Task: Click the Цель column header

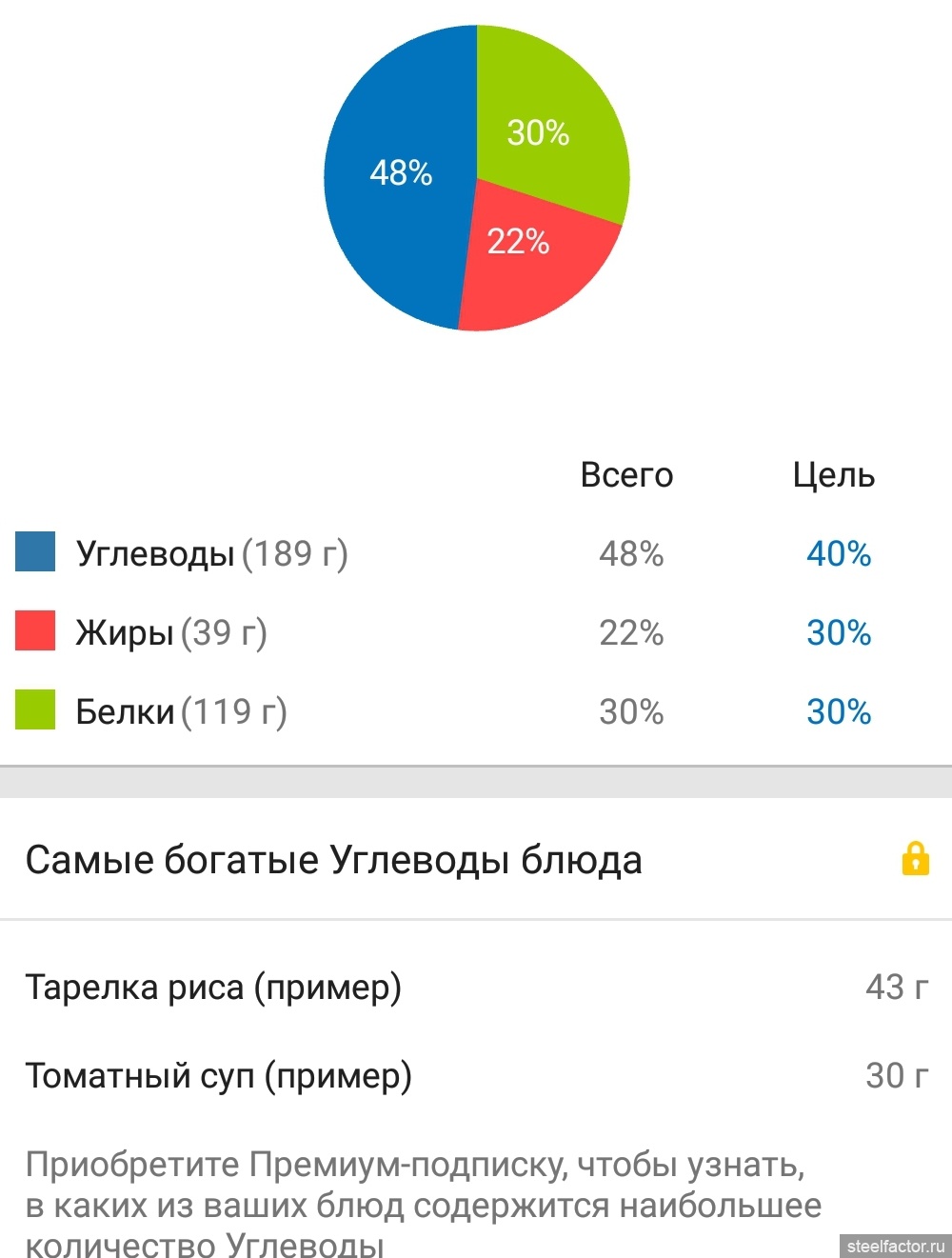Action: point(834,474)
